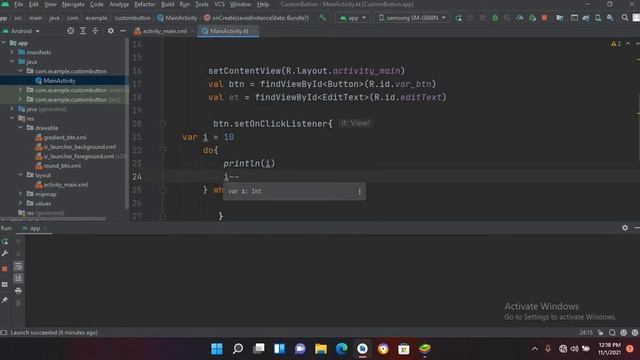Click the Sync Project with Gradle icon
Image resolution: width=640 pixels, height=360 pixels.
[586, 18]
